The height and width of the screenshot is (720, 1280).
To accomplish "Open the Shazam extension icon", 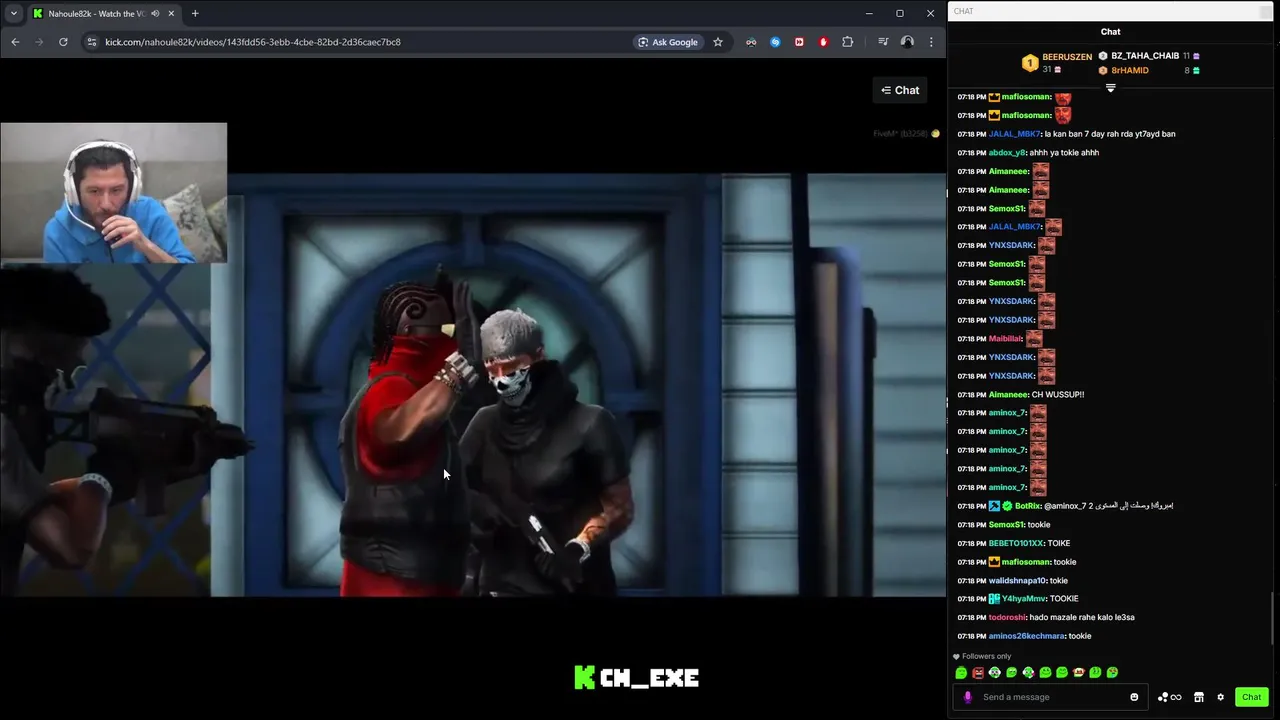I will click(x=775, y=42).
